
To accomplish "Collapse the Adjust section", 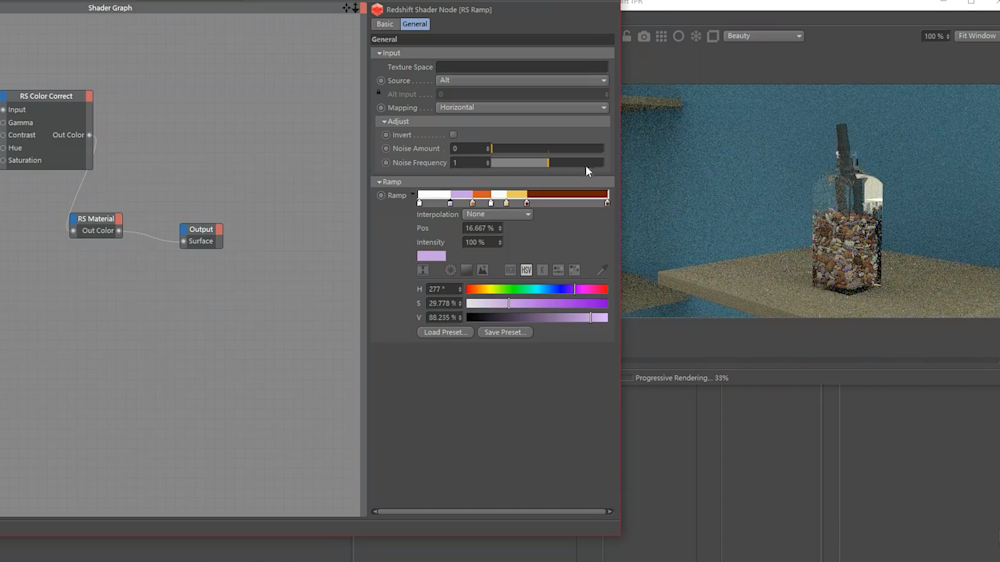I will (x=385, y=121).
